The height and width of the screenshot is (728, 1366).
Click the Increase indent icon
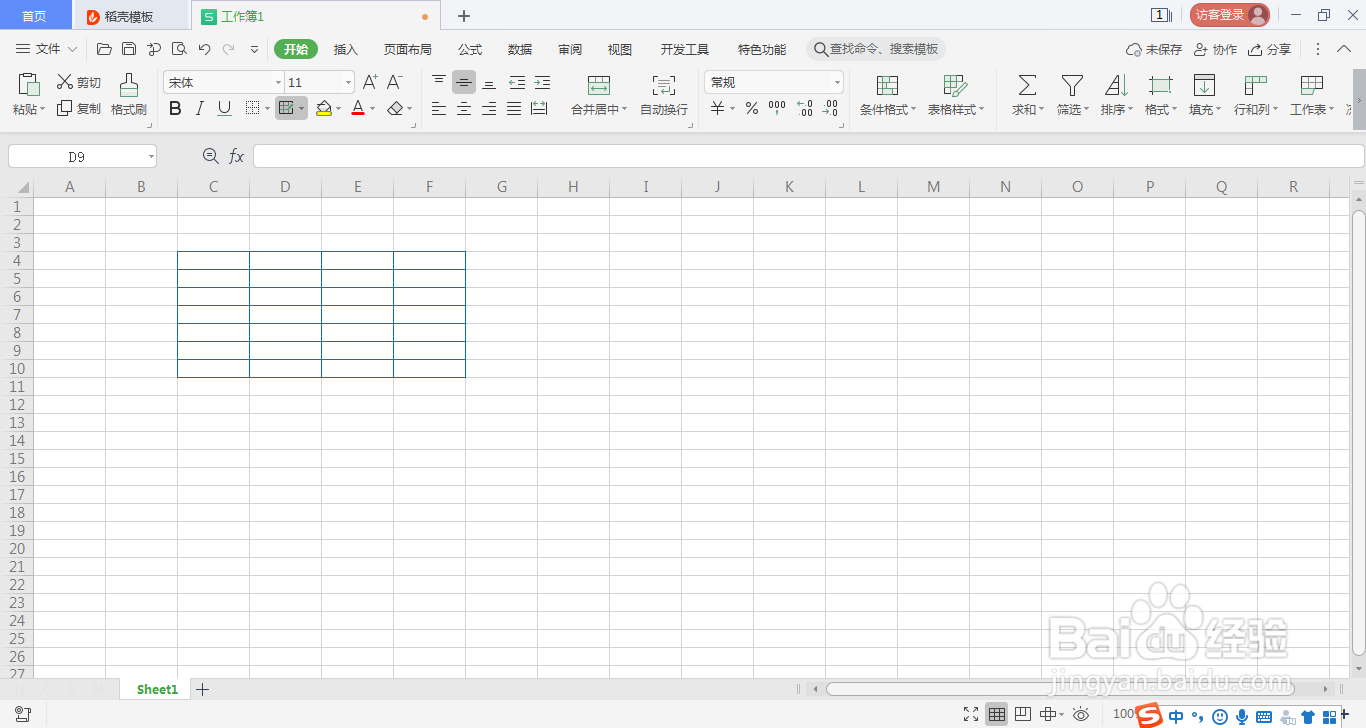pyautogui.click(x=542, y=82)
